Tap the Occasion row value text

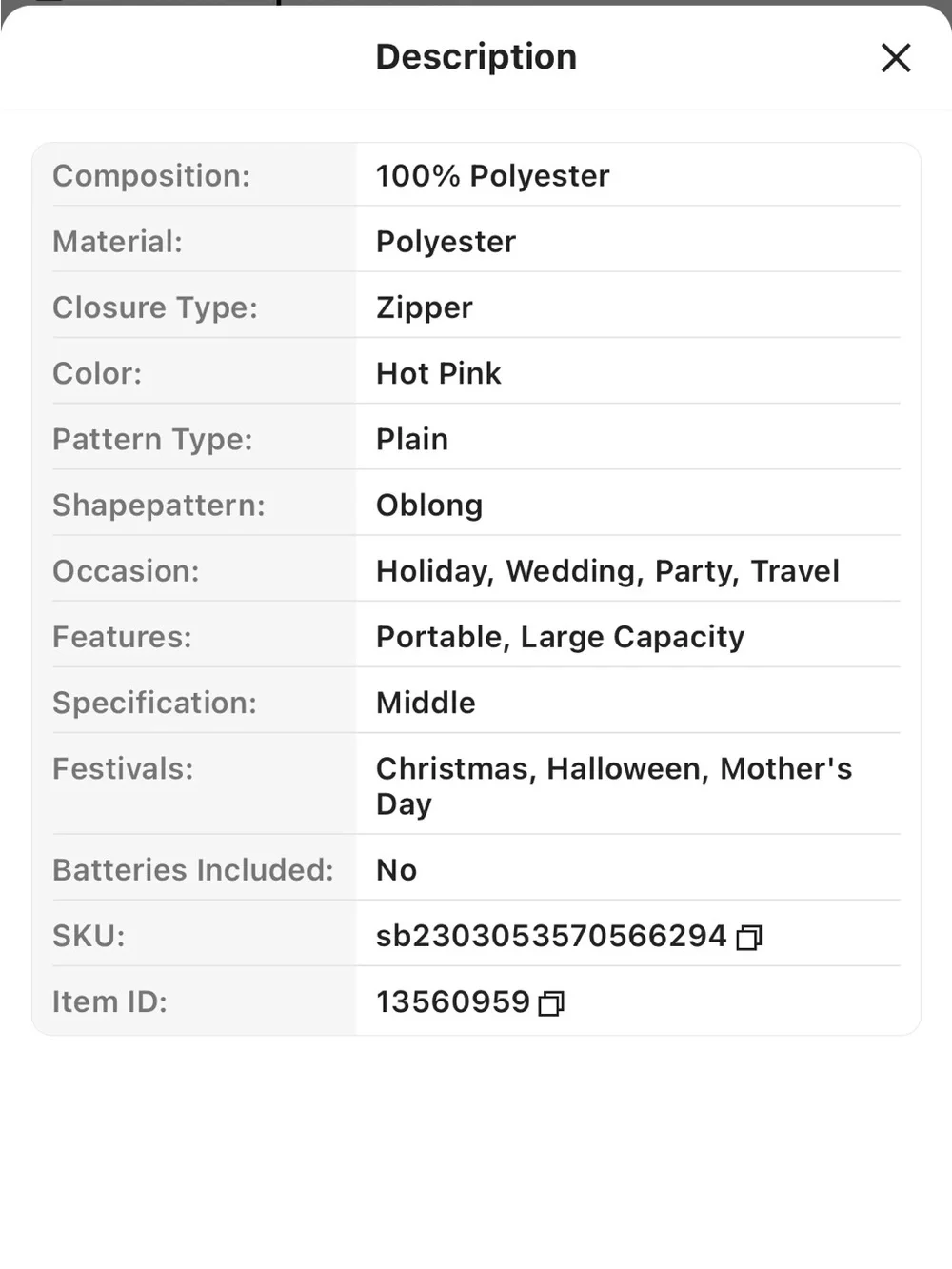(608, 571)
